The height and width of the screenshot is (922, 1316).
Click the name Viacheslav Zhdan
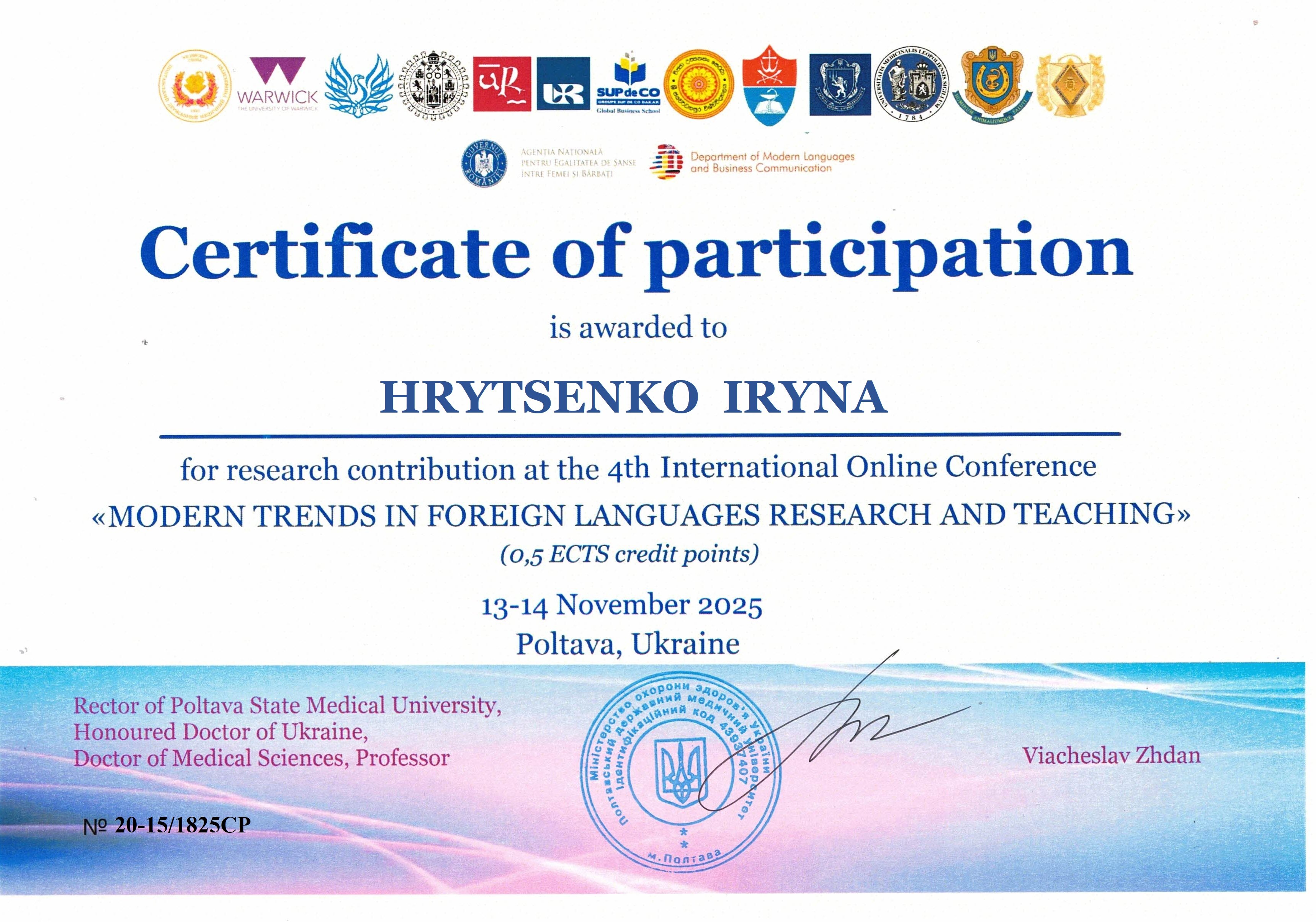tap(1111, 755)
